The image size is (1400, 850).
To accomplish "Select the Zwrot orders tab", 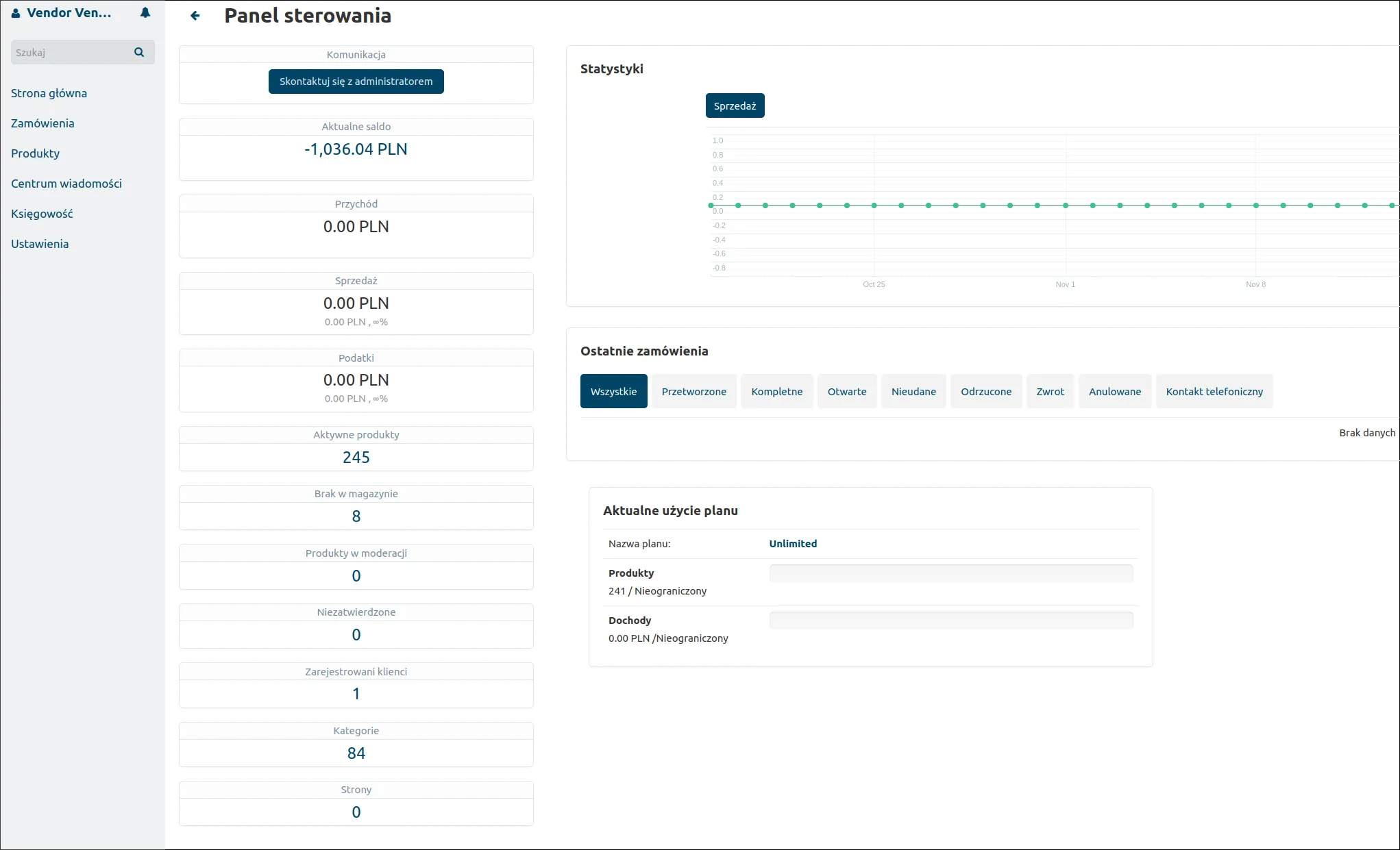I will click(1051, 391).
